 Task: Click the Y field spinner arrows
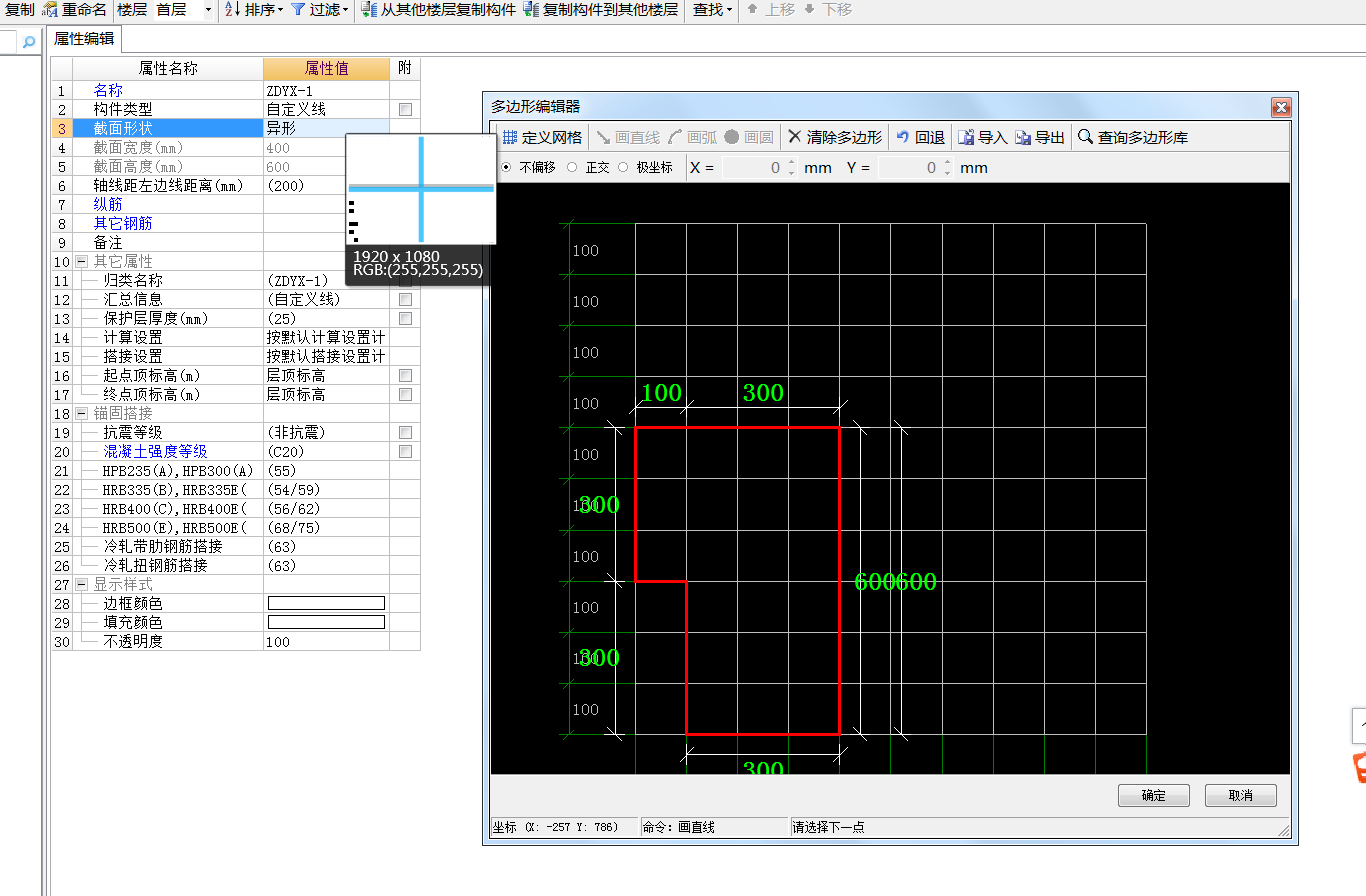click(947, 168)
